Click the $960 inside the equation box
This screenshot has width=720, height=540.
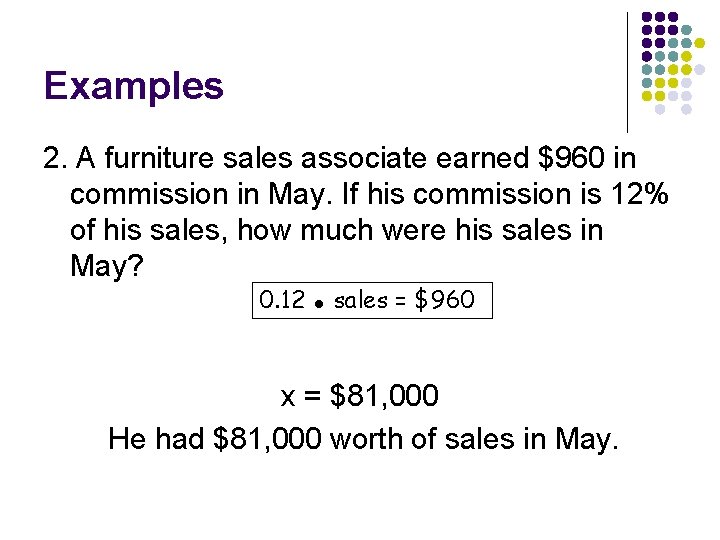[x=444, y=300]
